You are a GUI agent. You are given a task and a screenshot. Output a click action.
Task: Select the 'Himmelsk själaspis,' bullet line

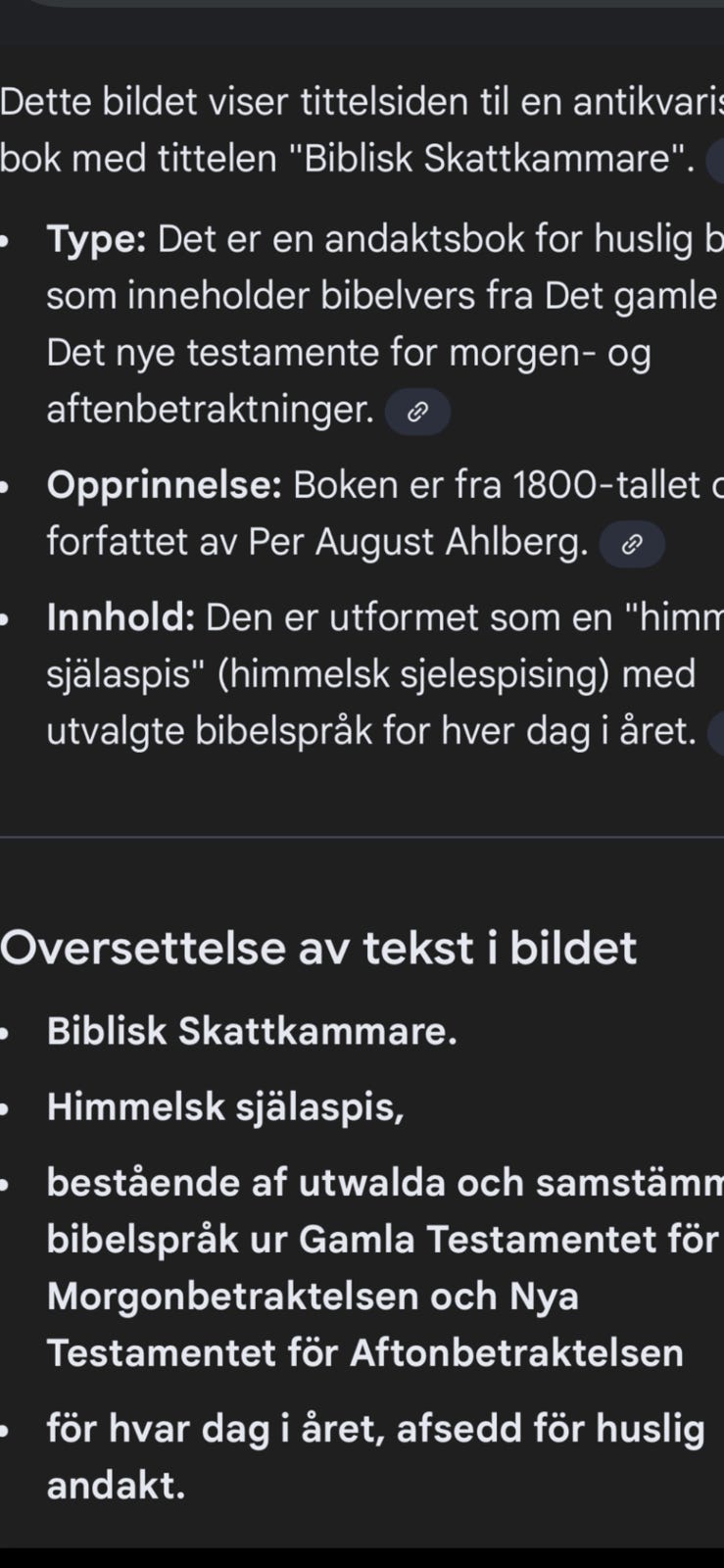(225, 1107)
